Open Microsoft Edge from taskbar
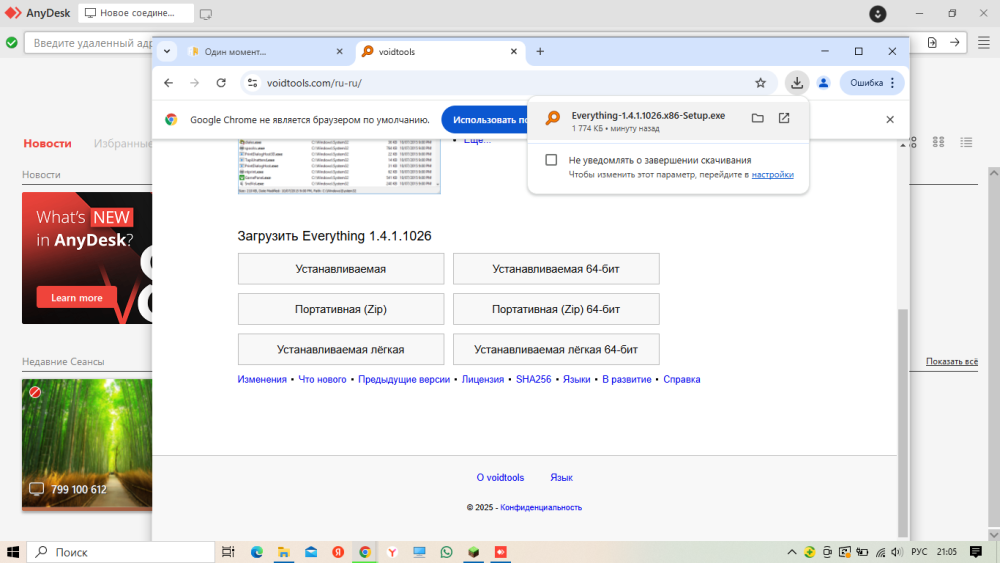The width and height of the screenshot is (1000, 563). 256,552
